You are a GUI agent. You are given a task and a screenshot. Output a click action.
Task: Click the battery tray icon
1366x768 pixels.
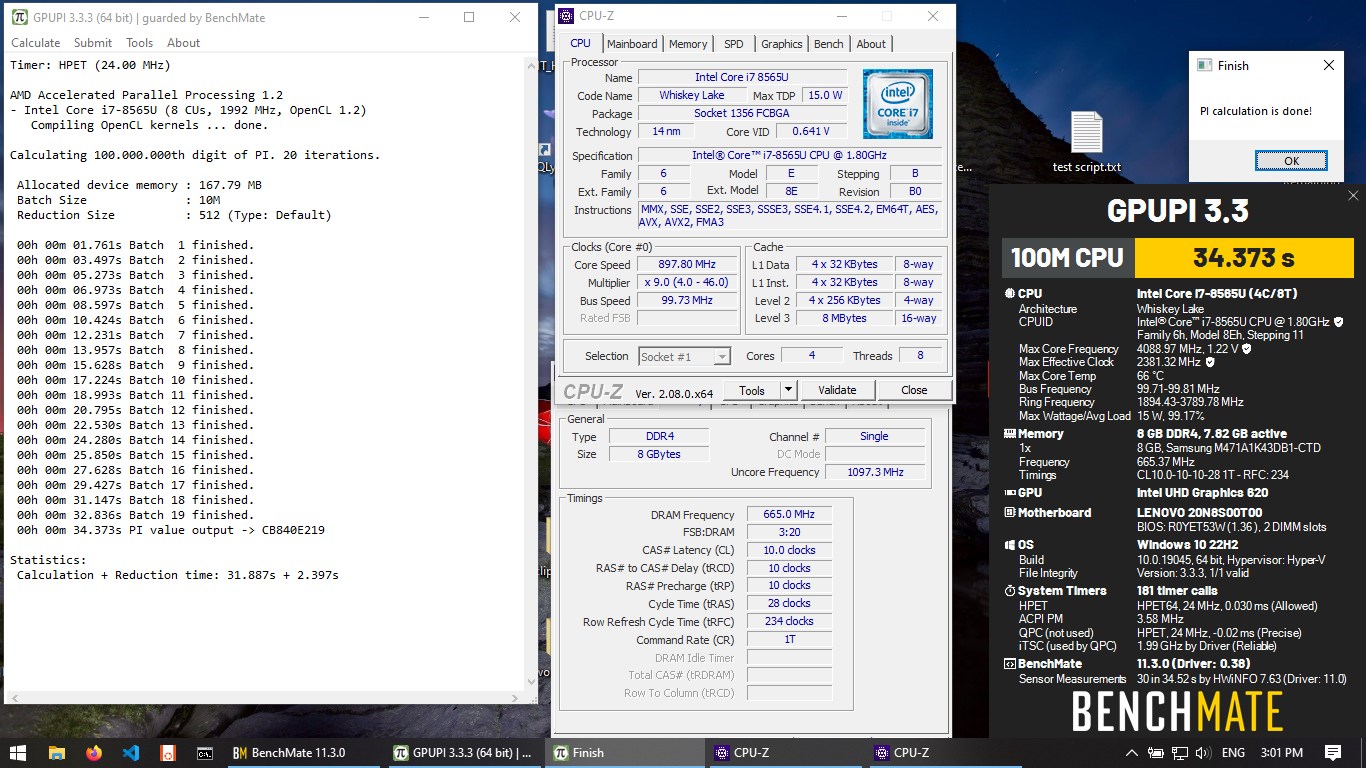(1156, 753)
